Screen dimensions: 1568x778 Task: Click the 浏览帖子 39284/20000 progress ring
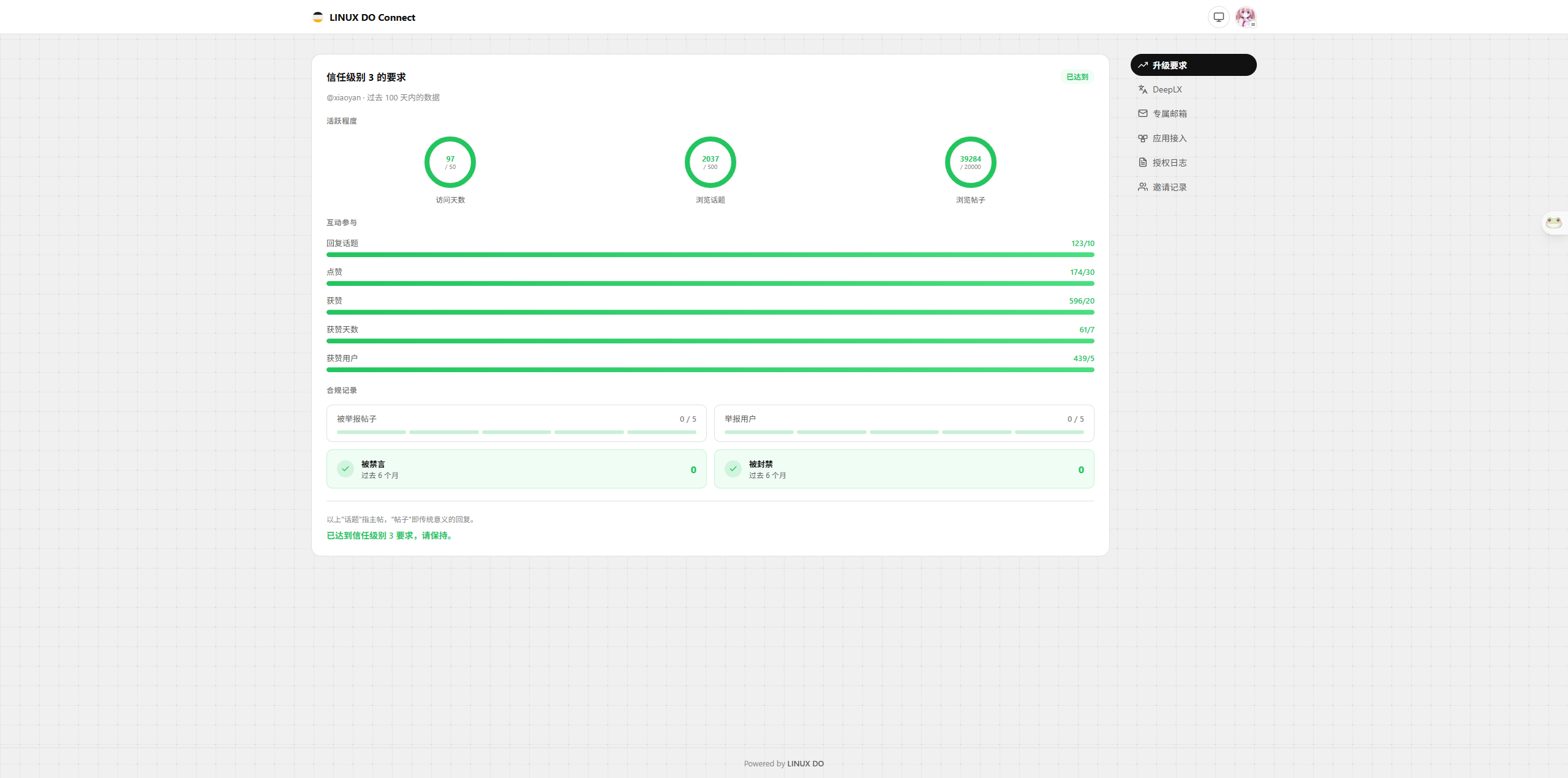point(970,162)
